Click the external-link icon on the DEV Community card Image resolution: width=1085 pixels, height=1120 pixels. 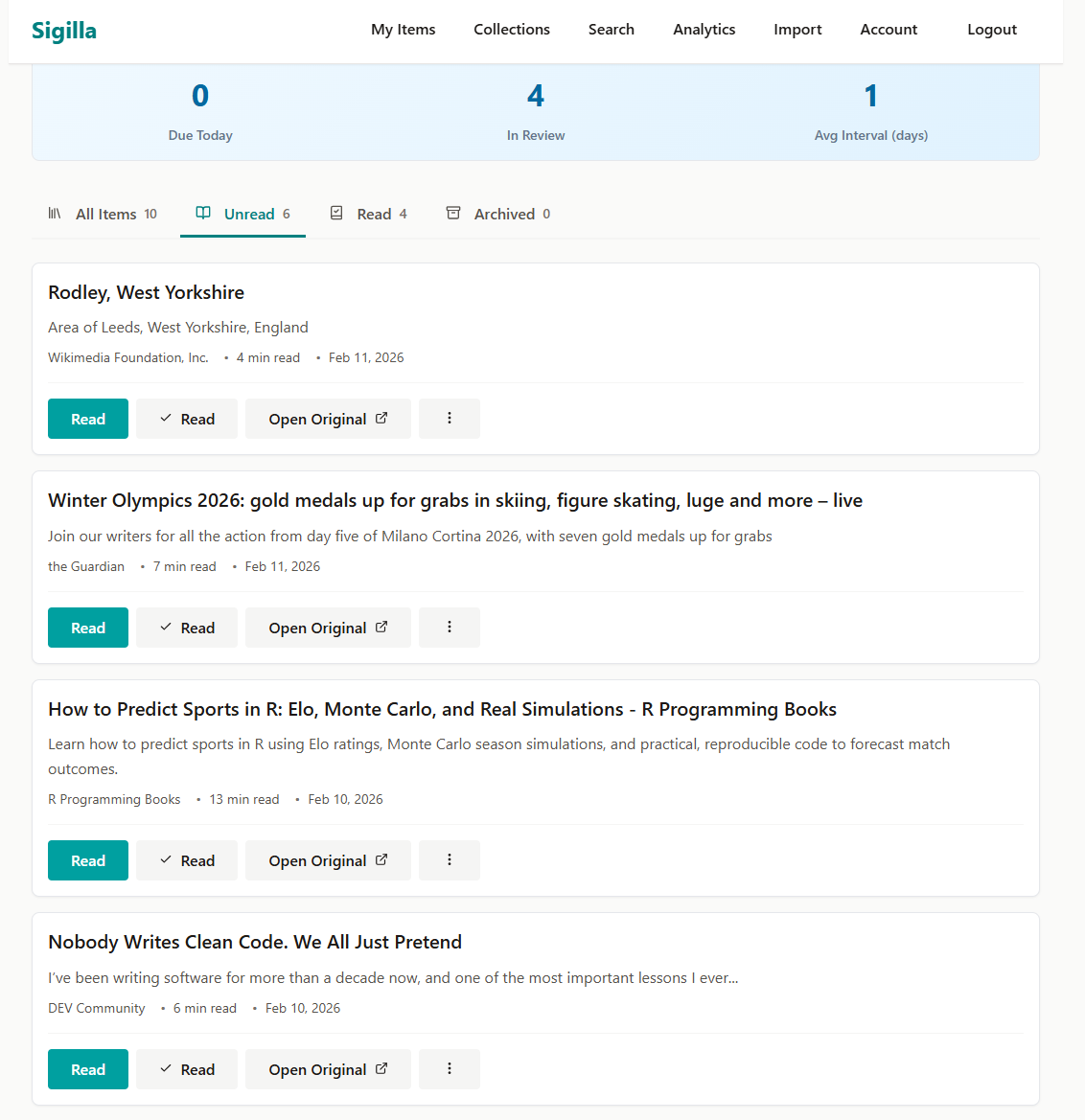tap(382, 1069)
